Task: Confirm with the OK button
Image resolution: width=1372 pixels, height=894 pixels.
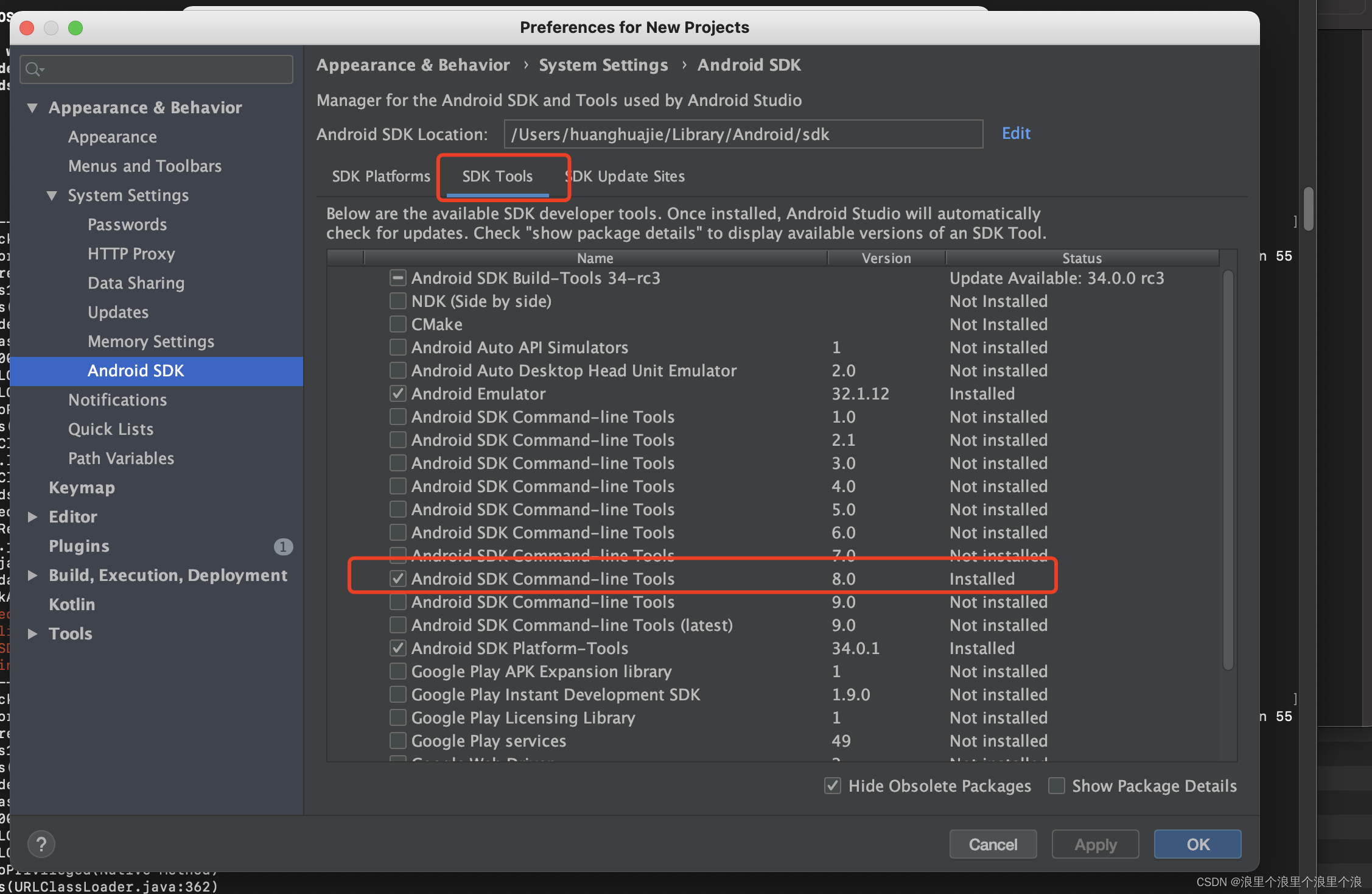Action: (1197, 845)
